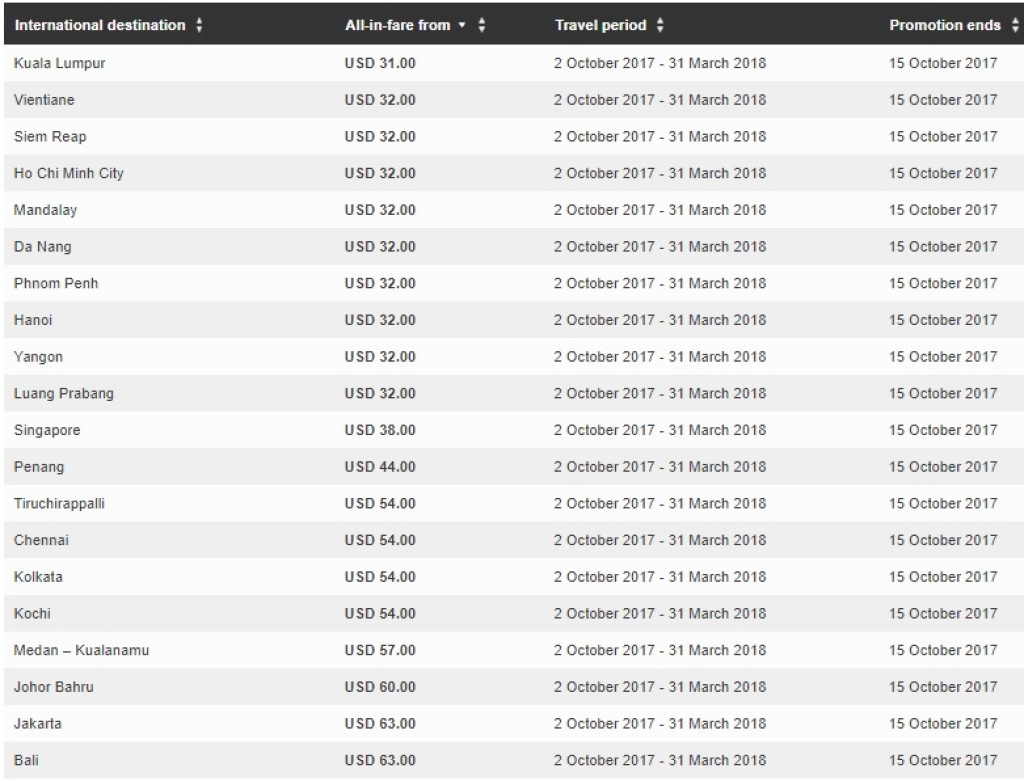
Task: Click Johor Bahru's USD 60.00 fare
Action: [380, 687]
